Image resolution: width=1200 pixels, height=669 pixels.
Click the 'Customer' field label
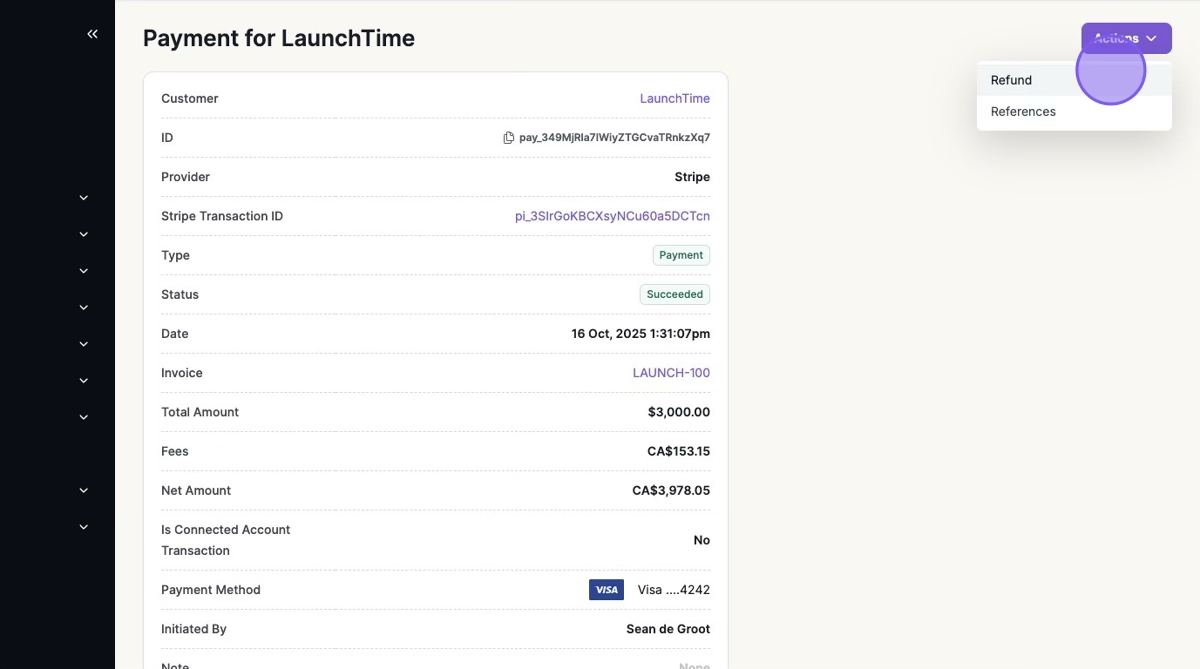(190, 98)
